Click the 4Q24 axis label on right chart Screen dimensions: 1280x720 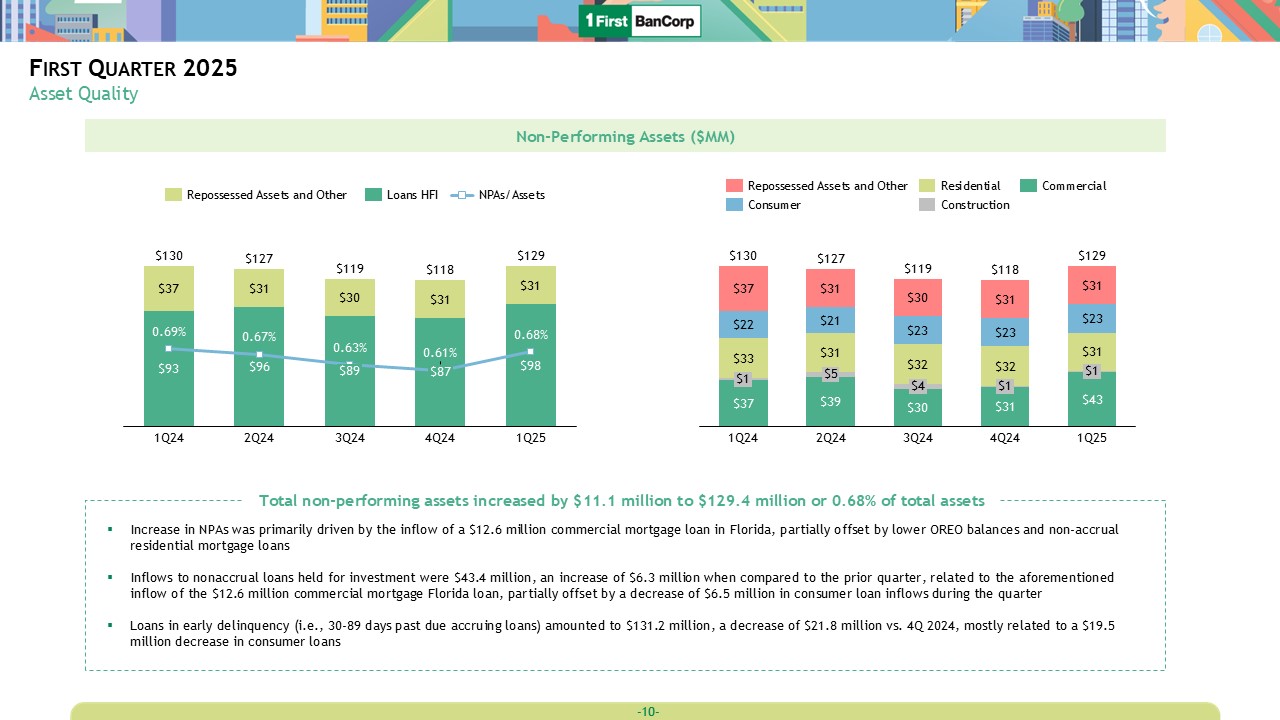1005,438
